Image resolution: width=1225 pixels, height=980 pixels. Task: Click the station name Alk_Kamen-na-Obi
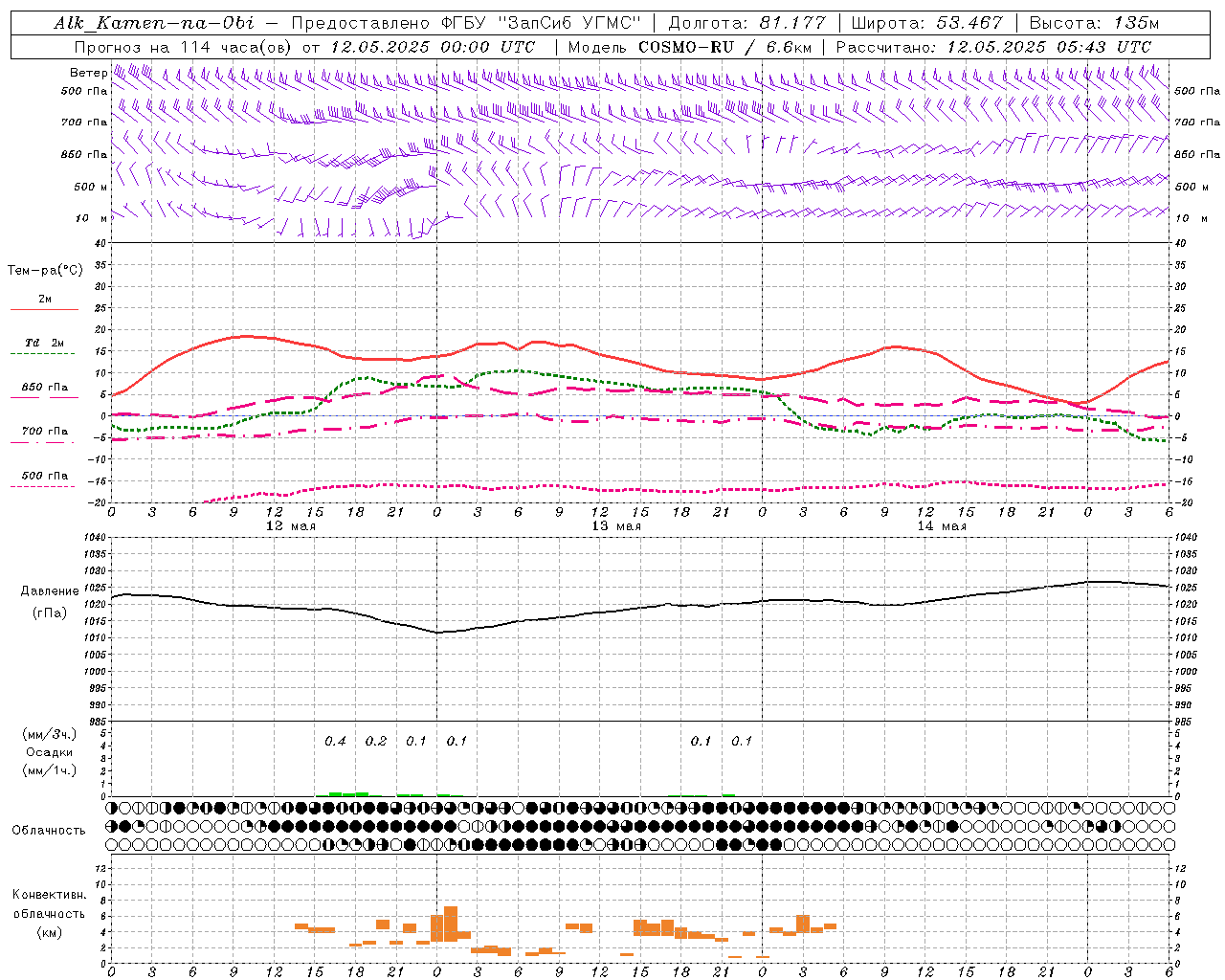coord(153,23)
